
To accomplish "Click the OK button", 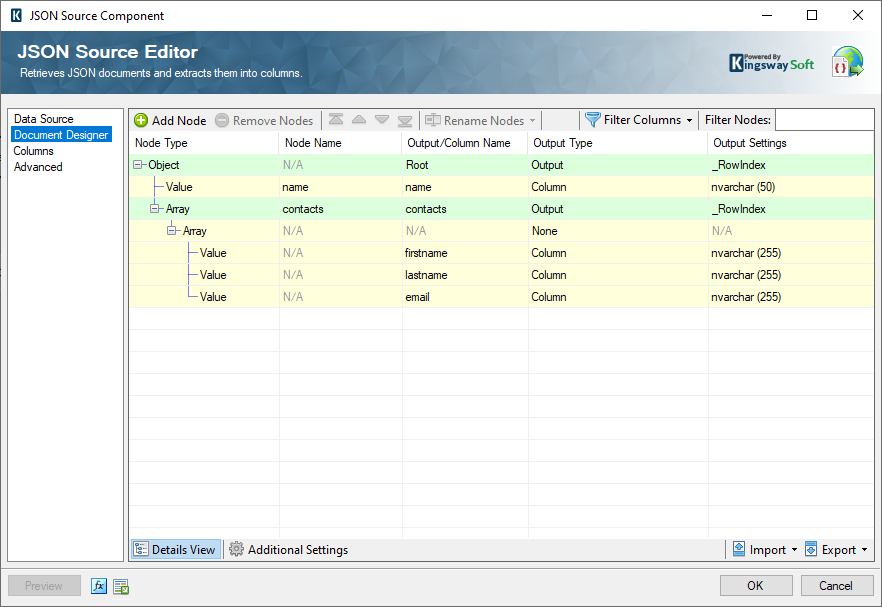I will [x=756, y=585].
